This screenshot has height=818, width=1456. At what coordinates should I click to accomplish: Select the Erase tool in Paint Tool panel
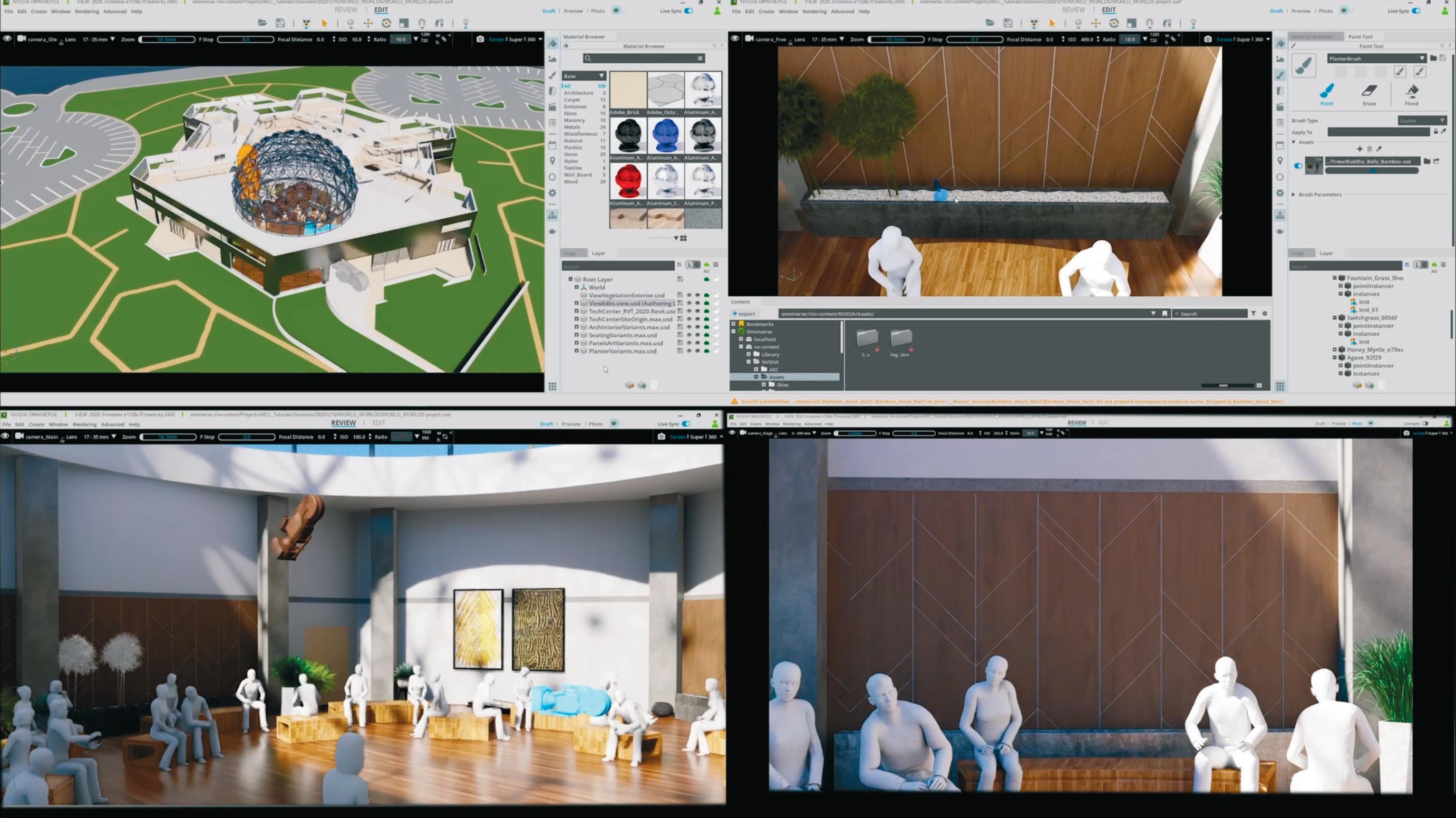pos(1369,93)
